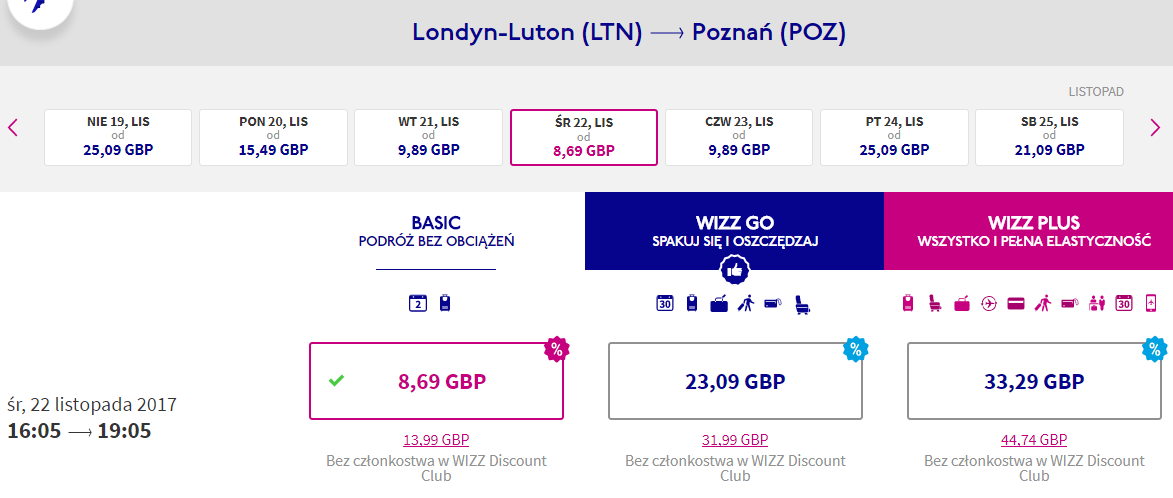The width and height of the screenshot is (1173, 498).
Task: Choose Tuesday 21 November date tab
Action: pyautogui.click(x=429, y=138)
